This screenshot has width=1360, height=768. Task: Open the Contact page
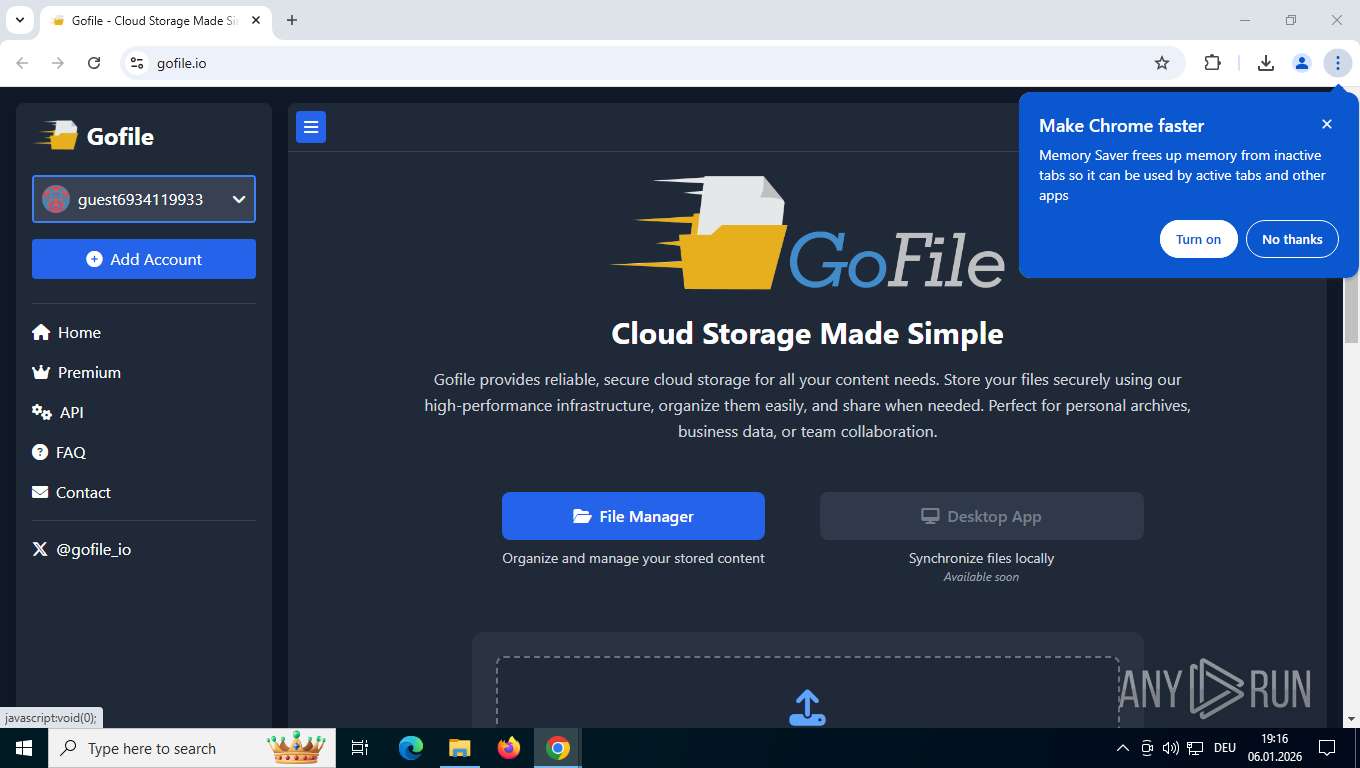pos(72,492)
